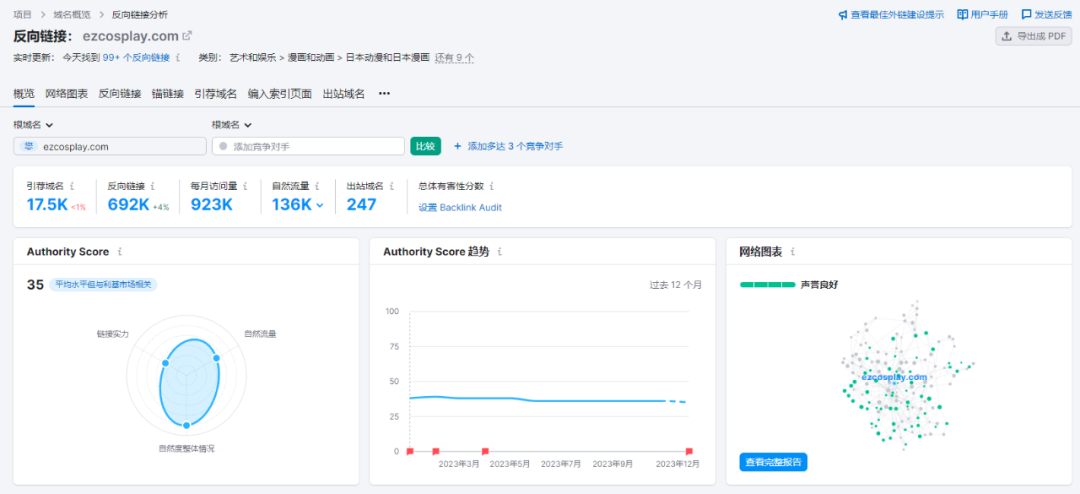1080x494 pixels.
Task: Click 添加竞争对手 input field
Action: pyautogui.click(x=308, y=146)
